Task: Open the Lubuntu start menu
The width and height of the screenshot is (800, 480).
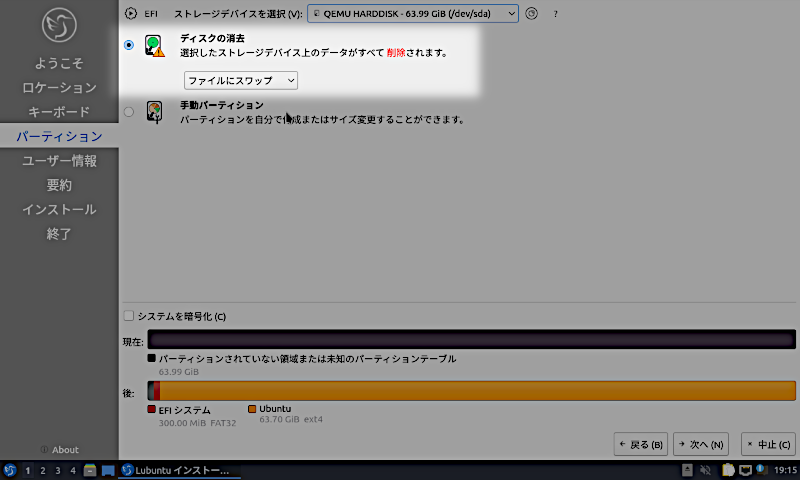Action: point(9,470)
